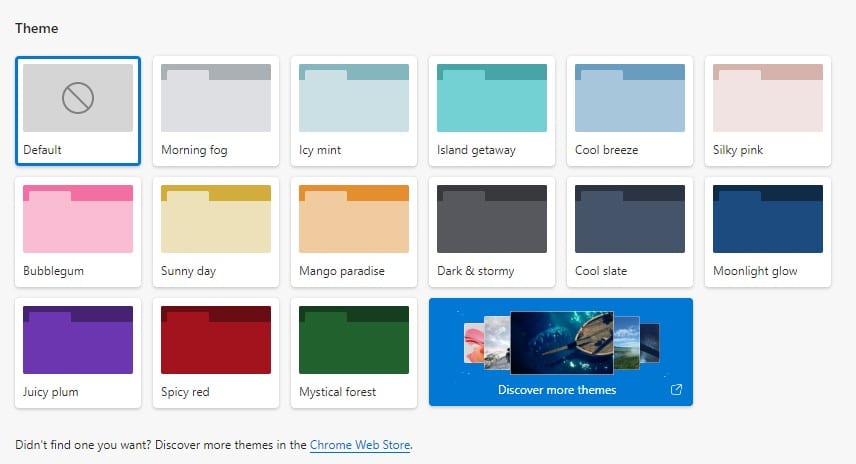Apply the Mystical forest theme
The height and width of the screenshot is (464, 856).
(354, 353)
